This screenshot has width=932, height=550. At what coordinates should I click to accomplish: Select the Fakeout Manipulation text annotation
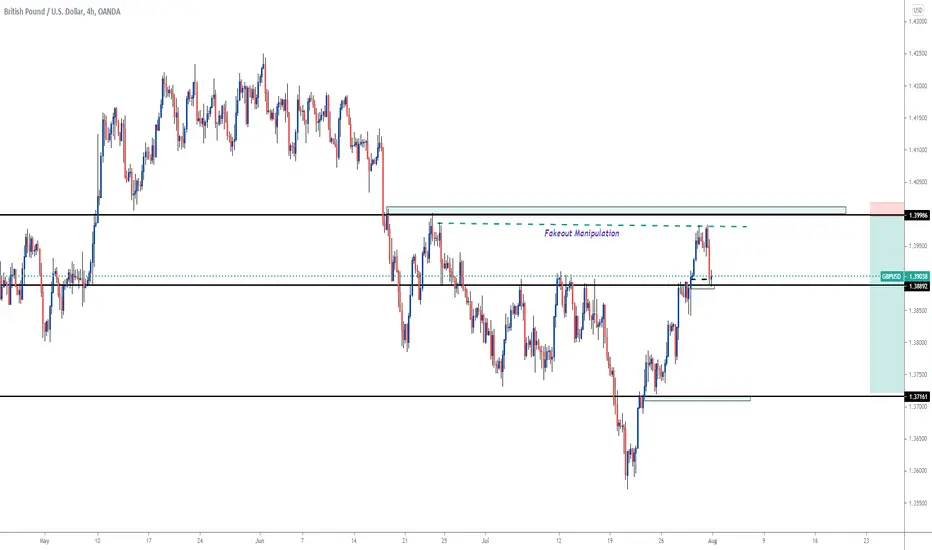pyautogui.click(x=582, y=233)
